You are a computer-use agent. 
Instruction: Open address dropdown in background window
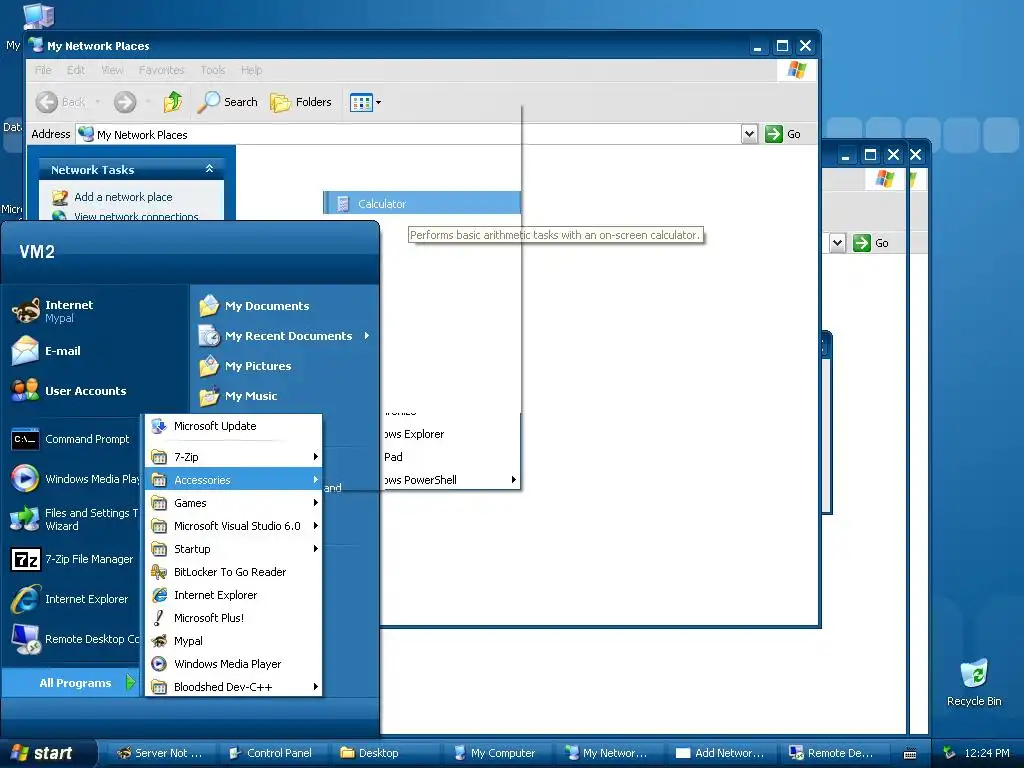[x=837, y=243]
